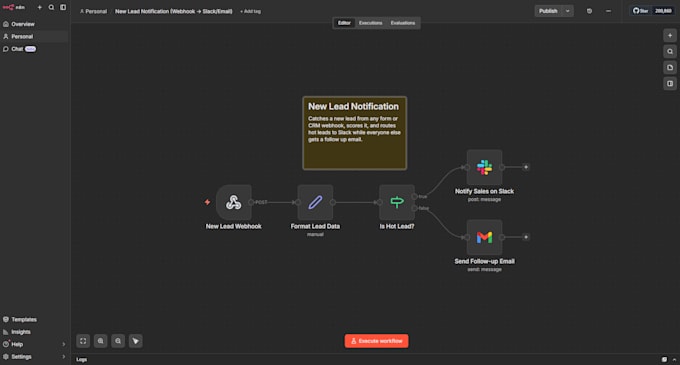Select the Send Follow-up Email Gmail node
Viewport: 680px width, 365px height.
pos(484,237)
